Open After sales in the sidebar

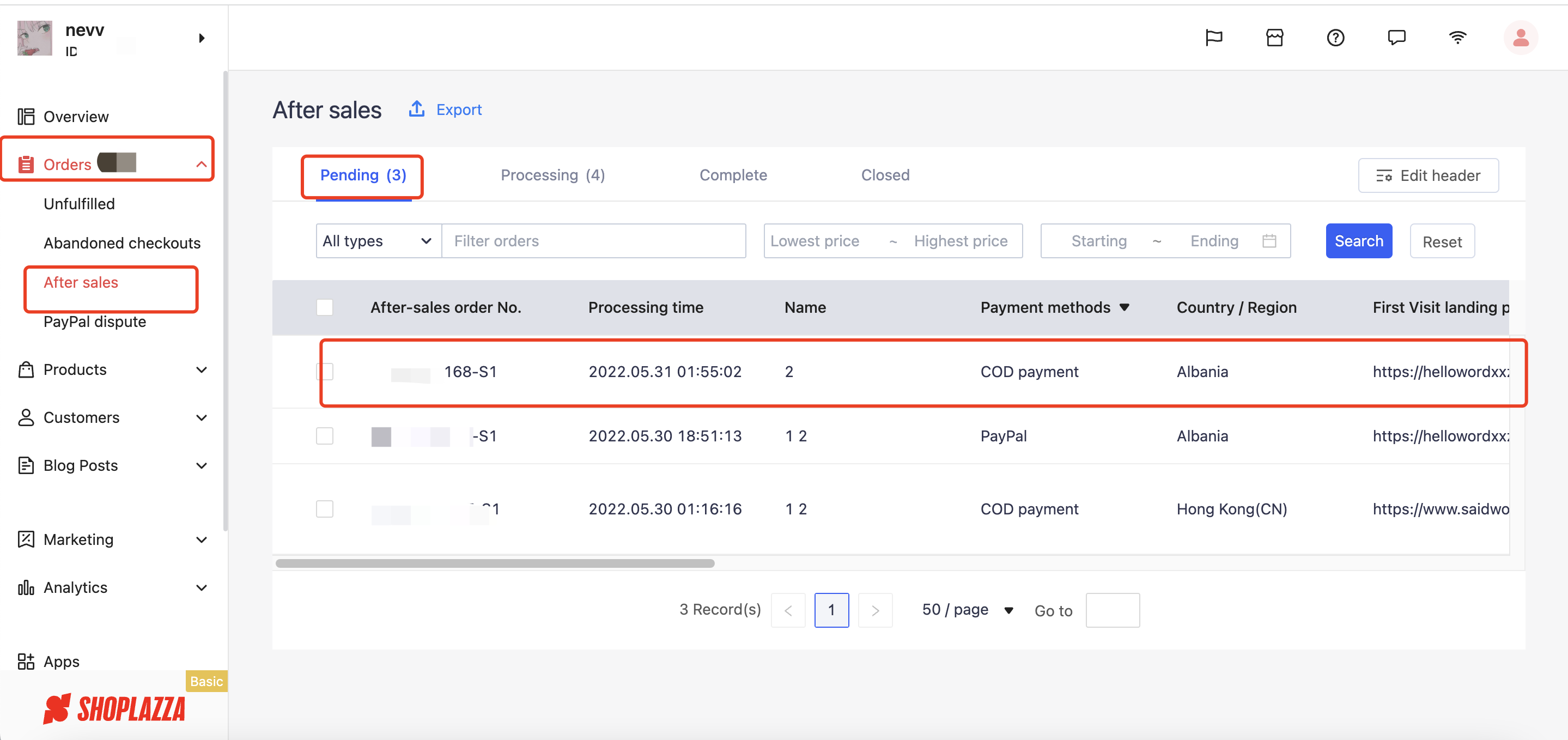tap(81, 283)
